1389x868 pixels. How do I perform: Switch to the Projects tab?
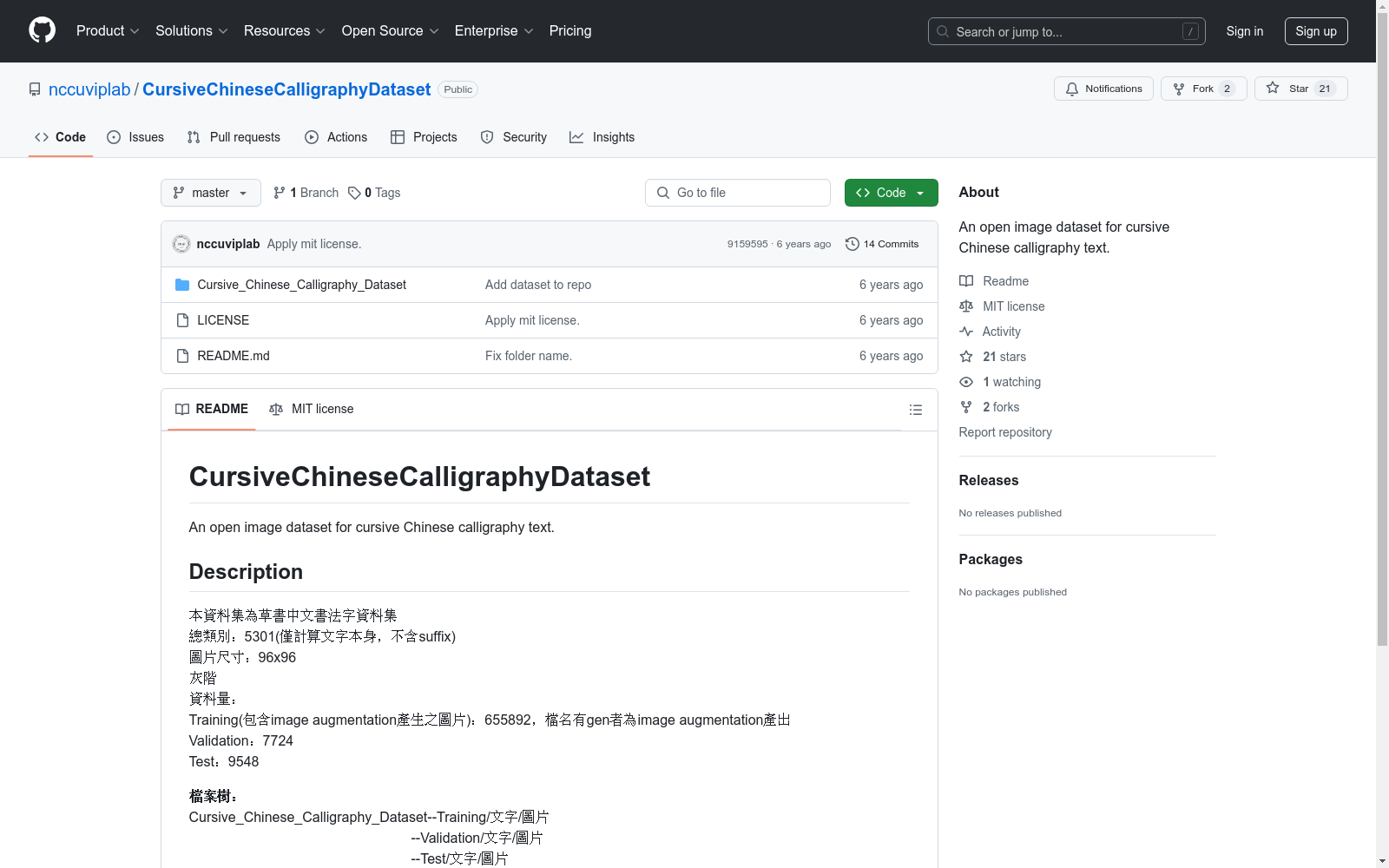tap(424, 137)
